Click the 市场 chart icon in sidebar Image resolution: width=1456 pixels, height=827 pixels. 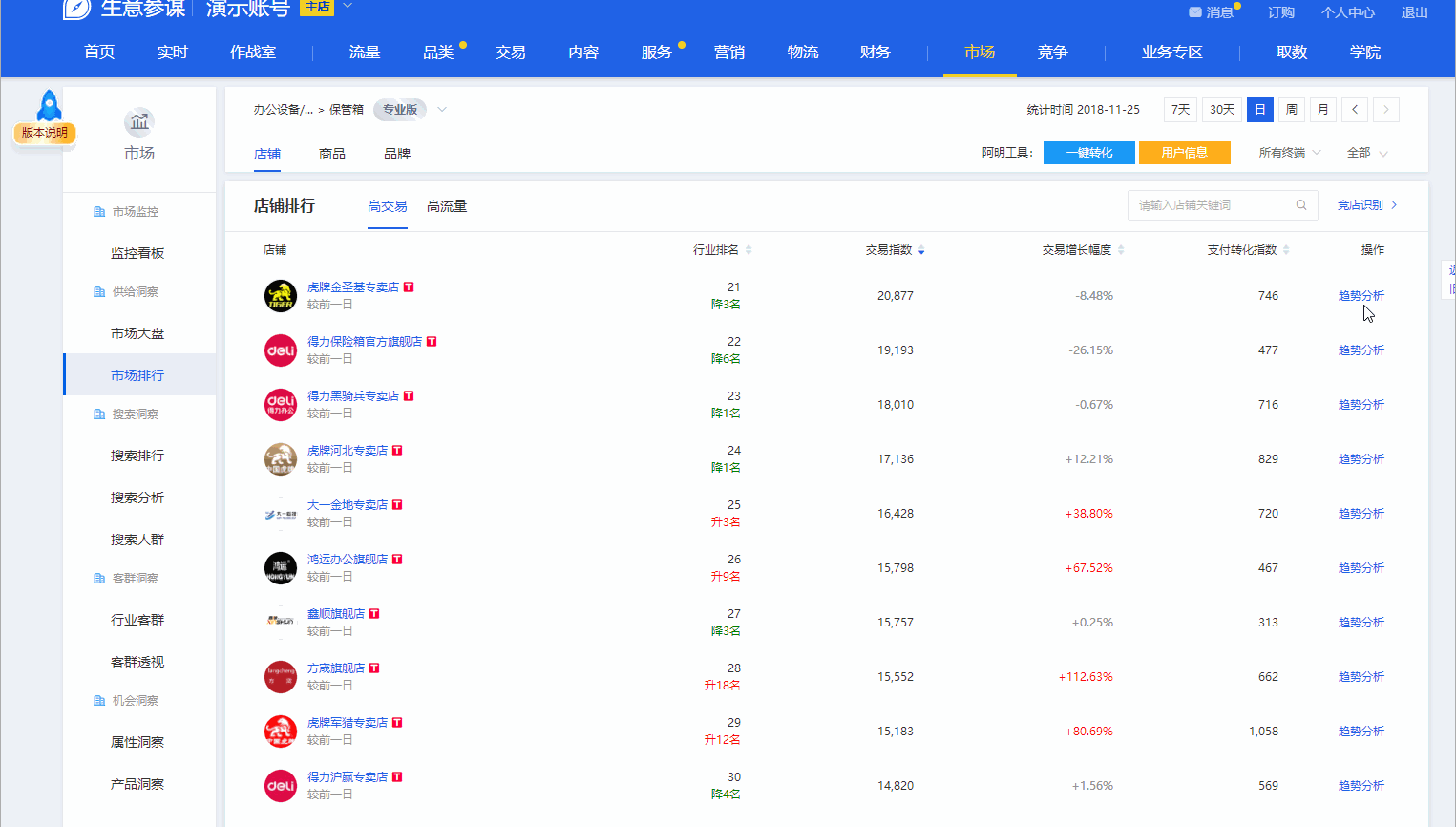(139, 122)
